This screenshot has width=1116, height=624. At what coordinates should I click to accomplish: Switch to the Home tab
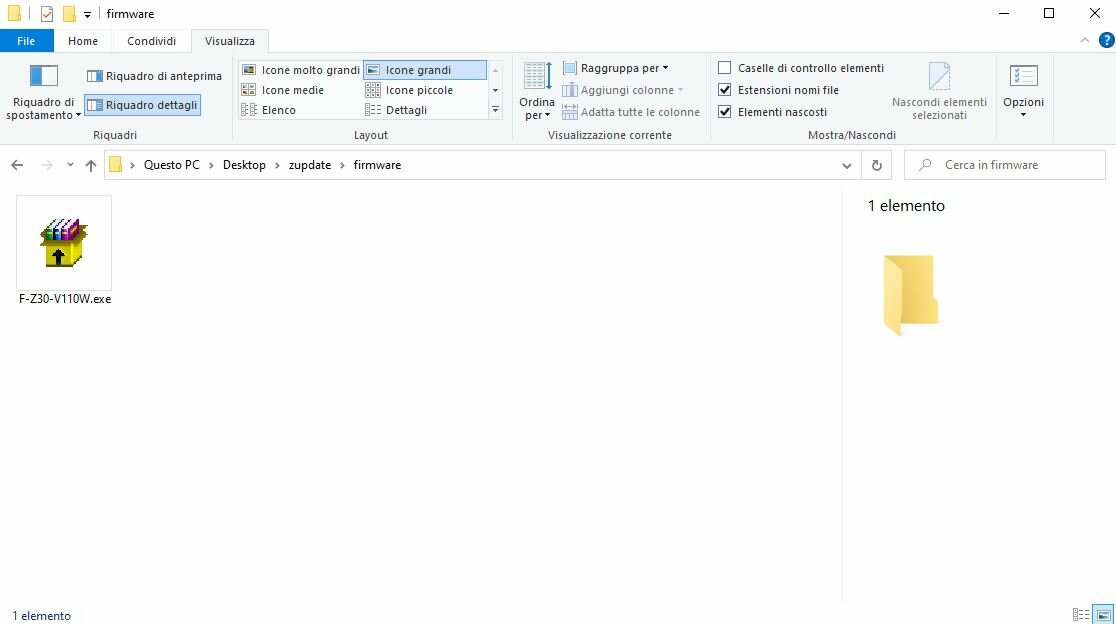pos(83,41)
